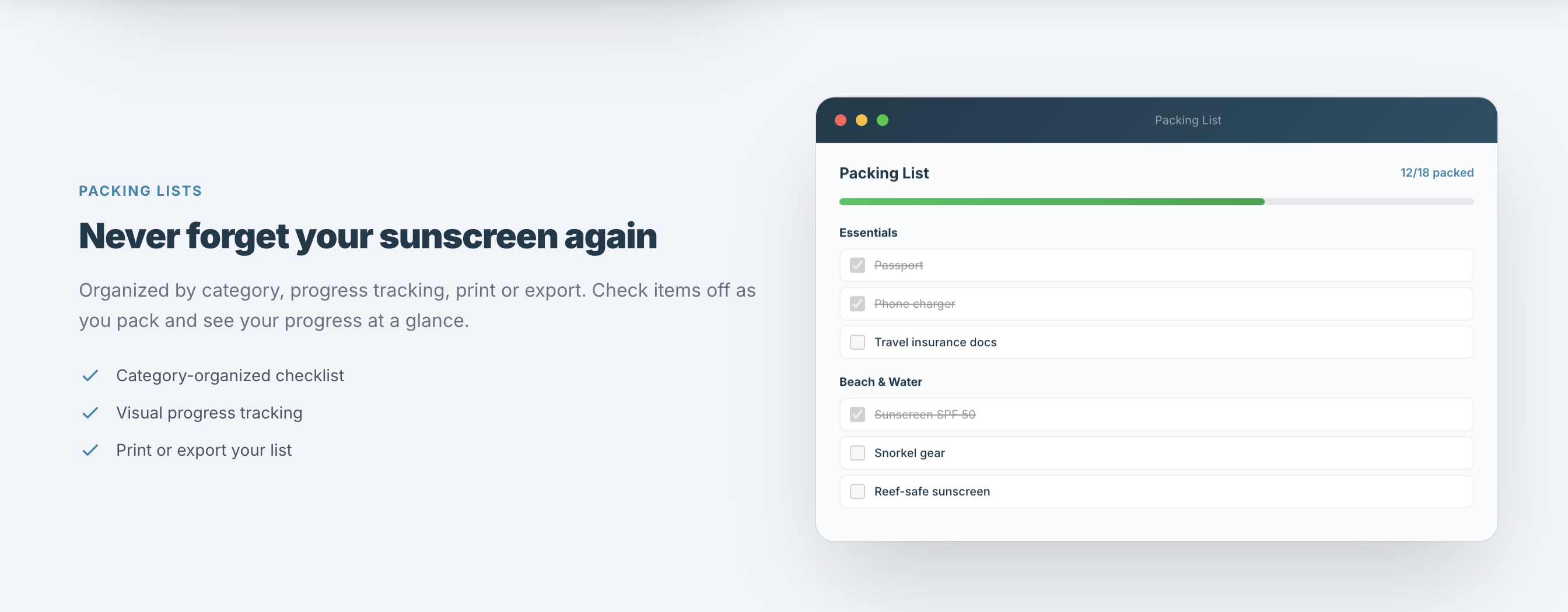Check the Travel insurance docs checkbox

(857, 342)
